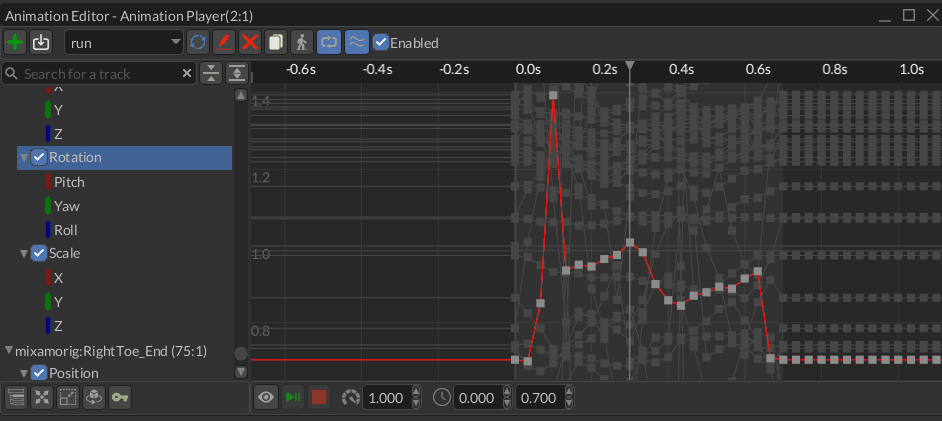Select the X channel under Scale
The width and height of the screenshot is (942, 421).
[58, 278]
